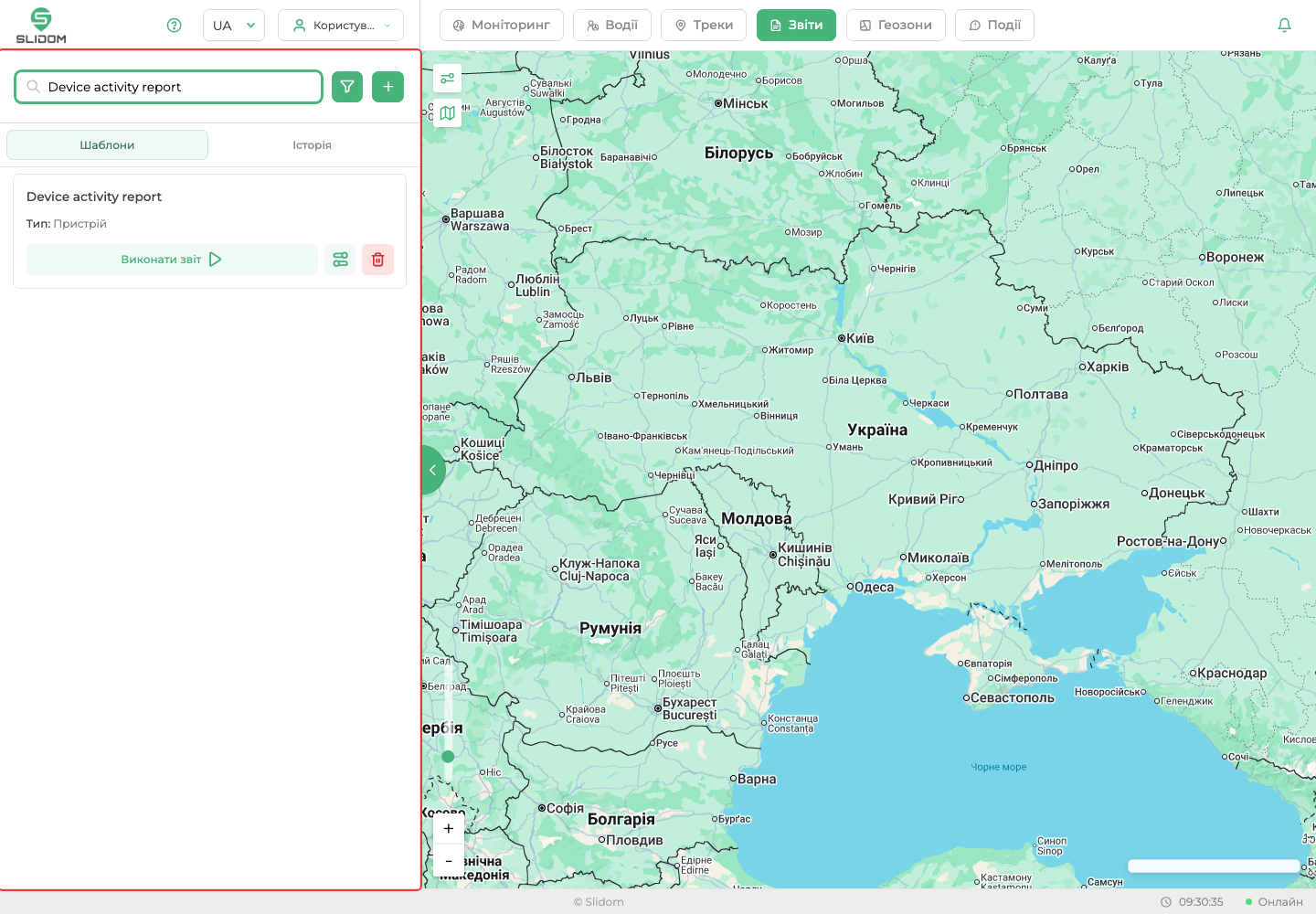Screen dimensions: 1316x914
Task: Go to the Водії section
Action: tap(612, 26)
